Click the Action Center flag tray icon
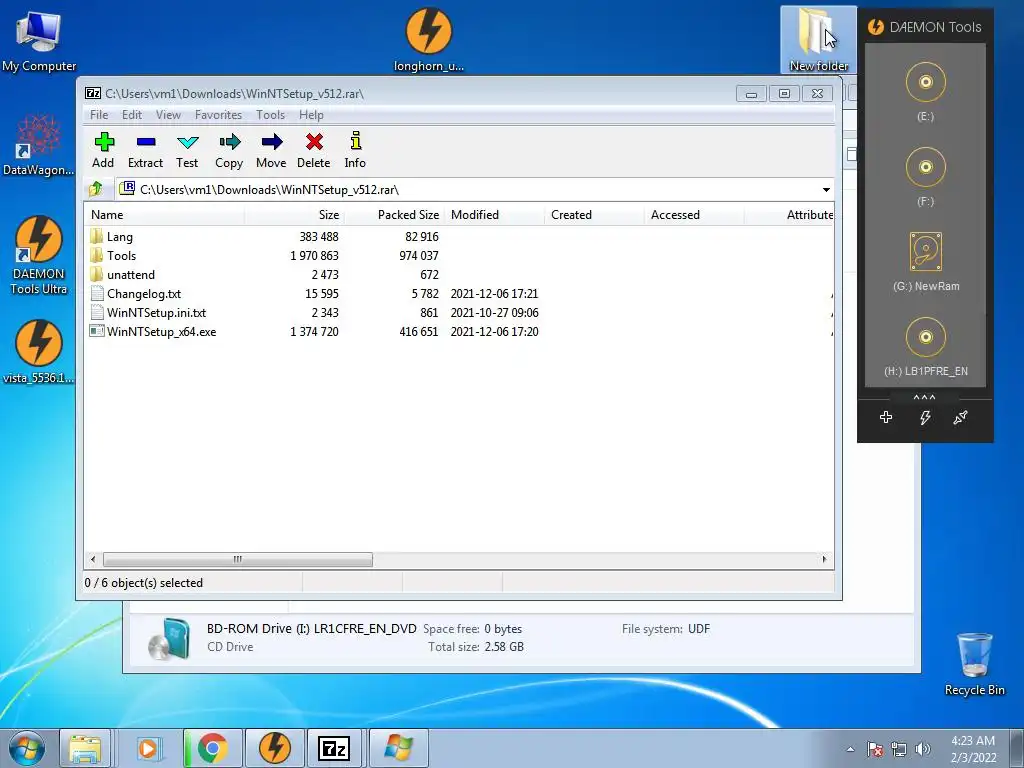Image resolution: width=1024 pixels, height=768 pixels. point(875,749)
